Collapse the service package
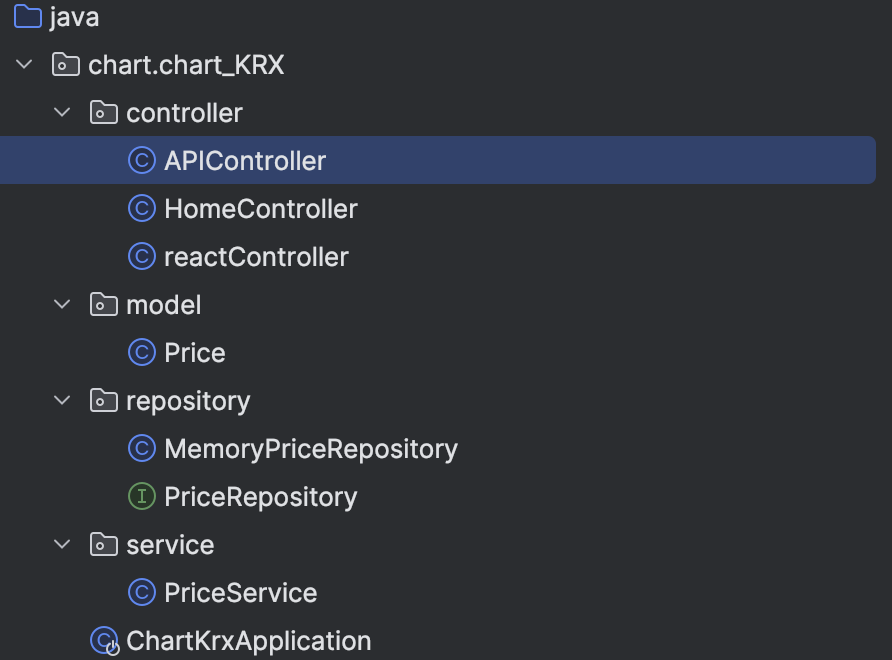 pyautogui.click(x=63, y=545)
